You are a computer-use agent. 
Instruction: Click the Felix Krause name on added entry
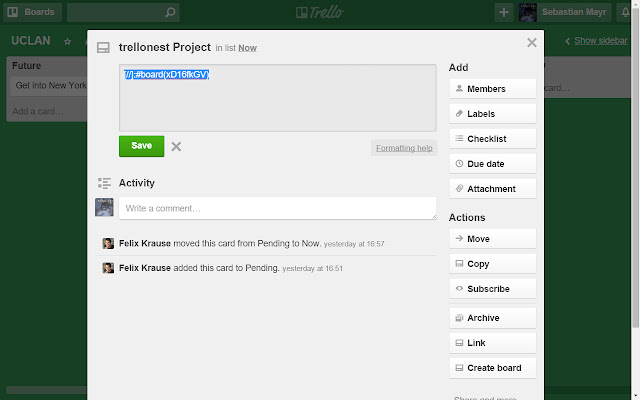[145, 268]
